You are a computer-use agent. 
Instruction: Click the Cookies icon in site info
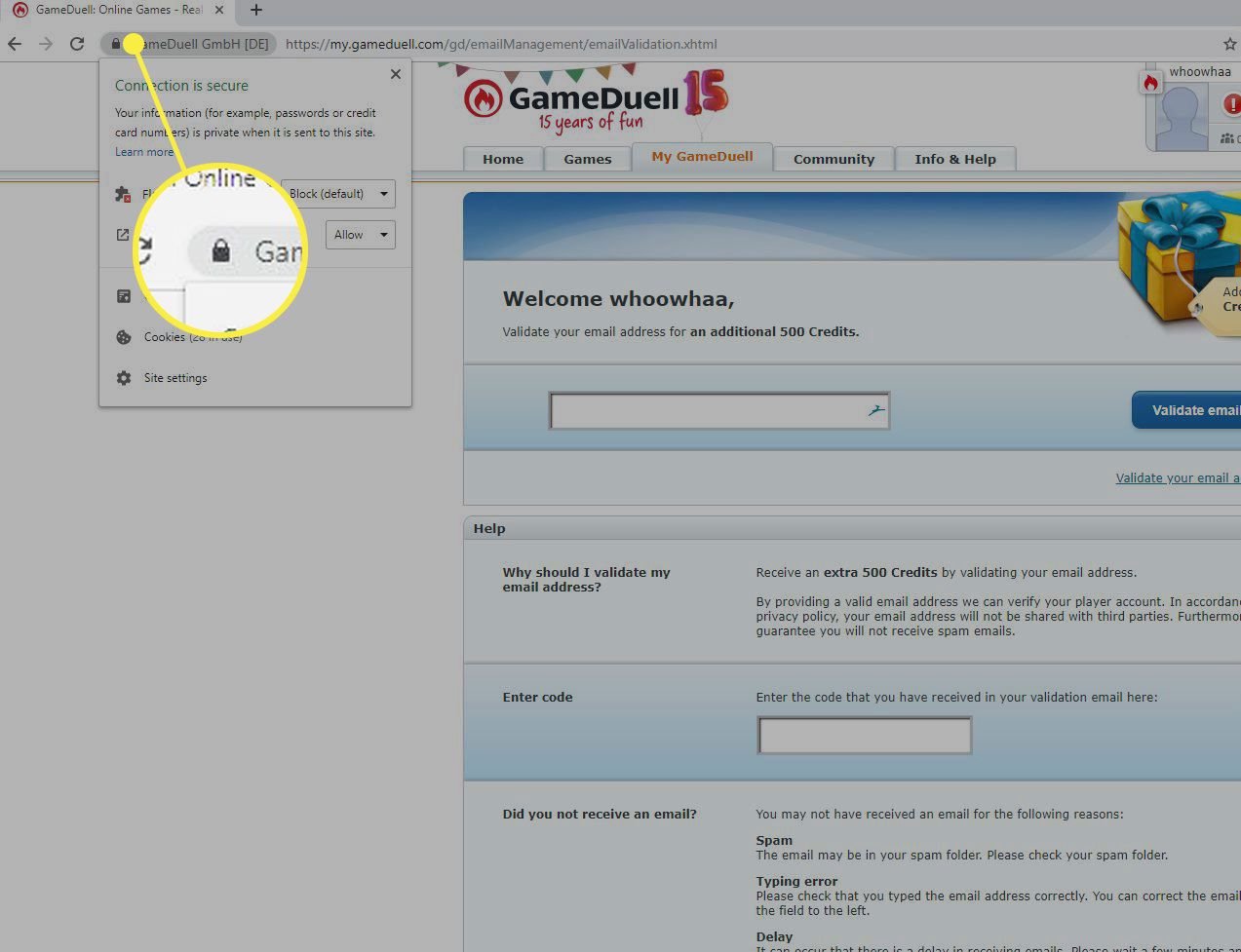(x=124, y=337)
